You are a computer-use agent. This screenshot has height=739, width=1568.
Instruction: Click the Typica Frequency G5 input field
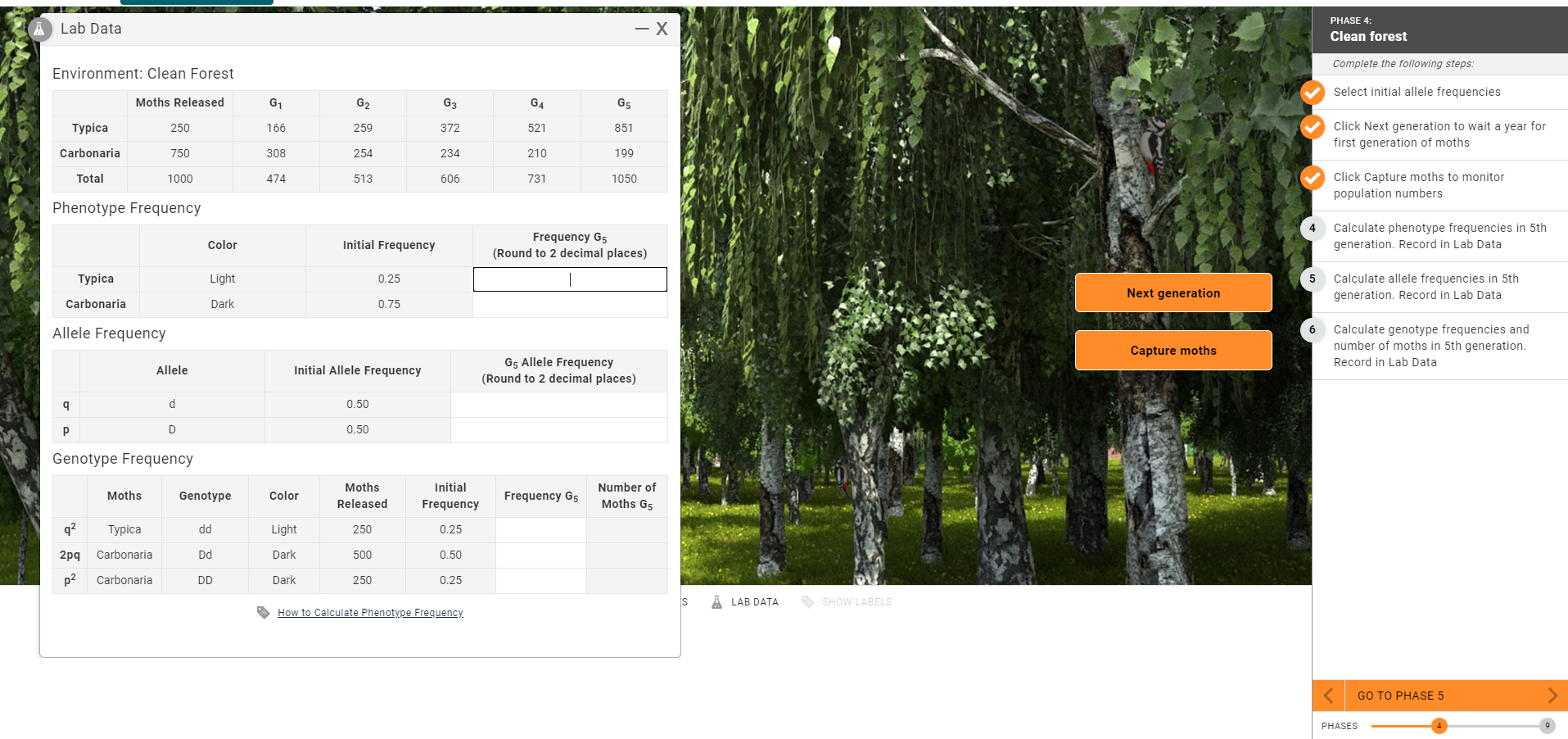pos(569,279)
